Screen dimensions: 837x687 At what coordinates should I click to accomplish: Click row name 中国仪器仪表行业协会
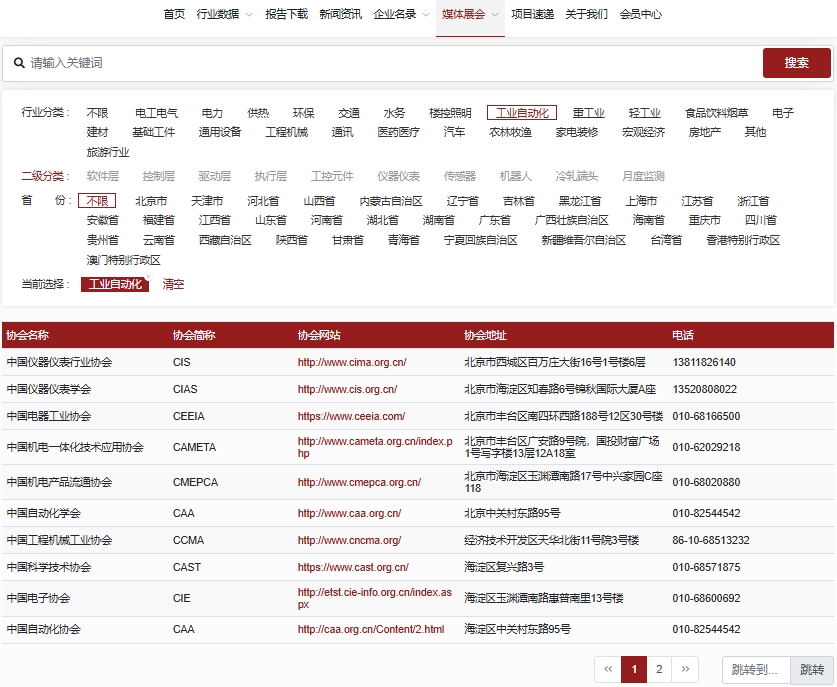[x=59, y=362]
